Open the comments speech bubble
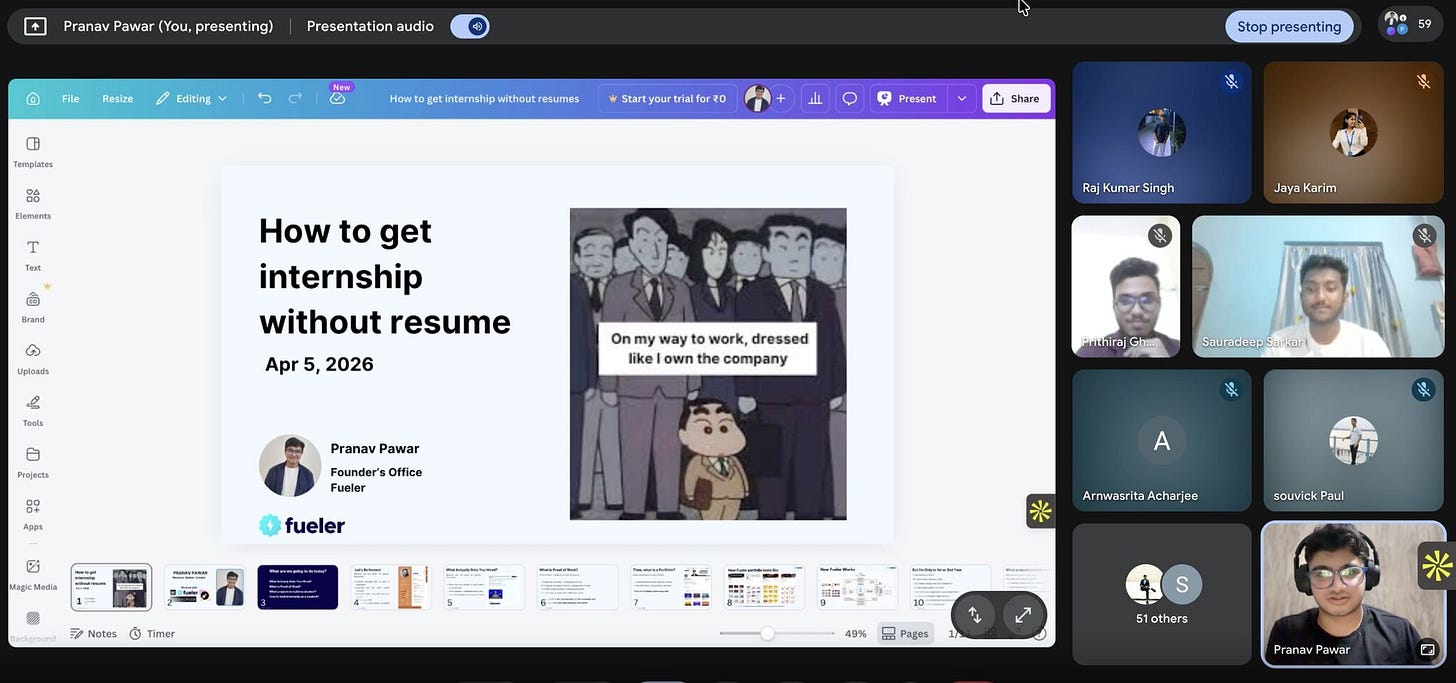Image resolution: width=1456 pixels, height=683 pixels. [x=849, y=98]
